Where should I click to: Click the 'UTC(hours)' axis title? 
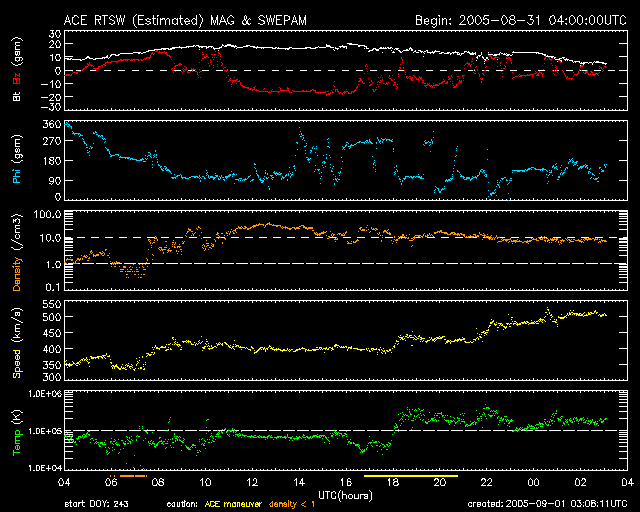[345, 496]
